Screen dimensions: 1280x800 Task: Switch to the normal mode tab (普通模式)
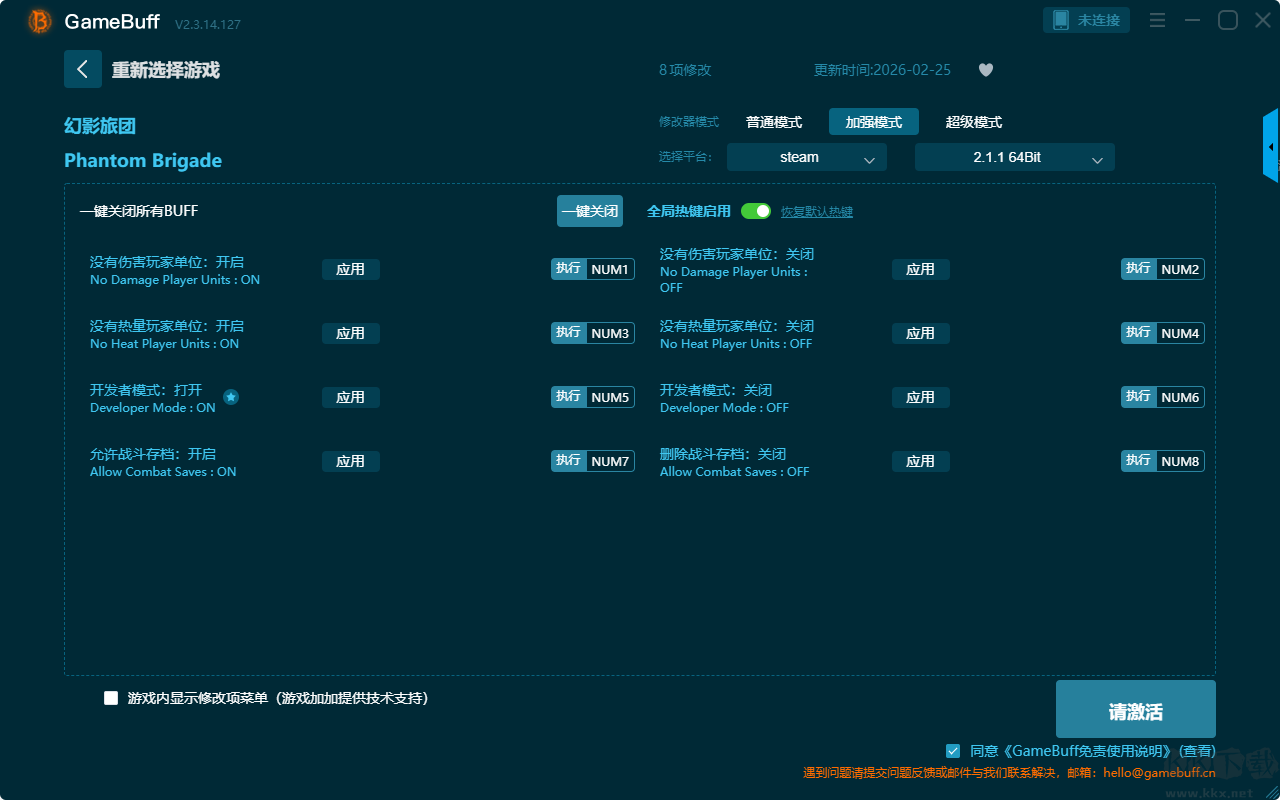pos(773,122)
